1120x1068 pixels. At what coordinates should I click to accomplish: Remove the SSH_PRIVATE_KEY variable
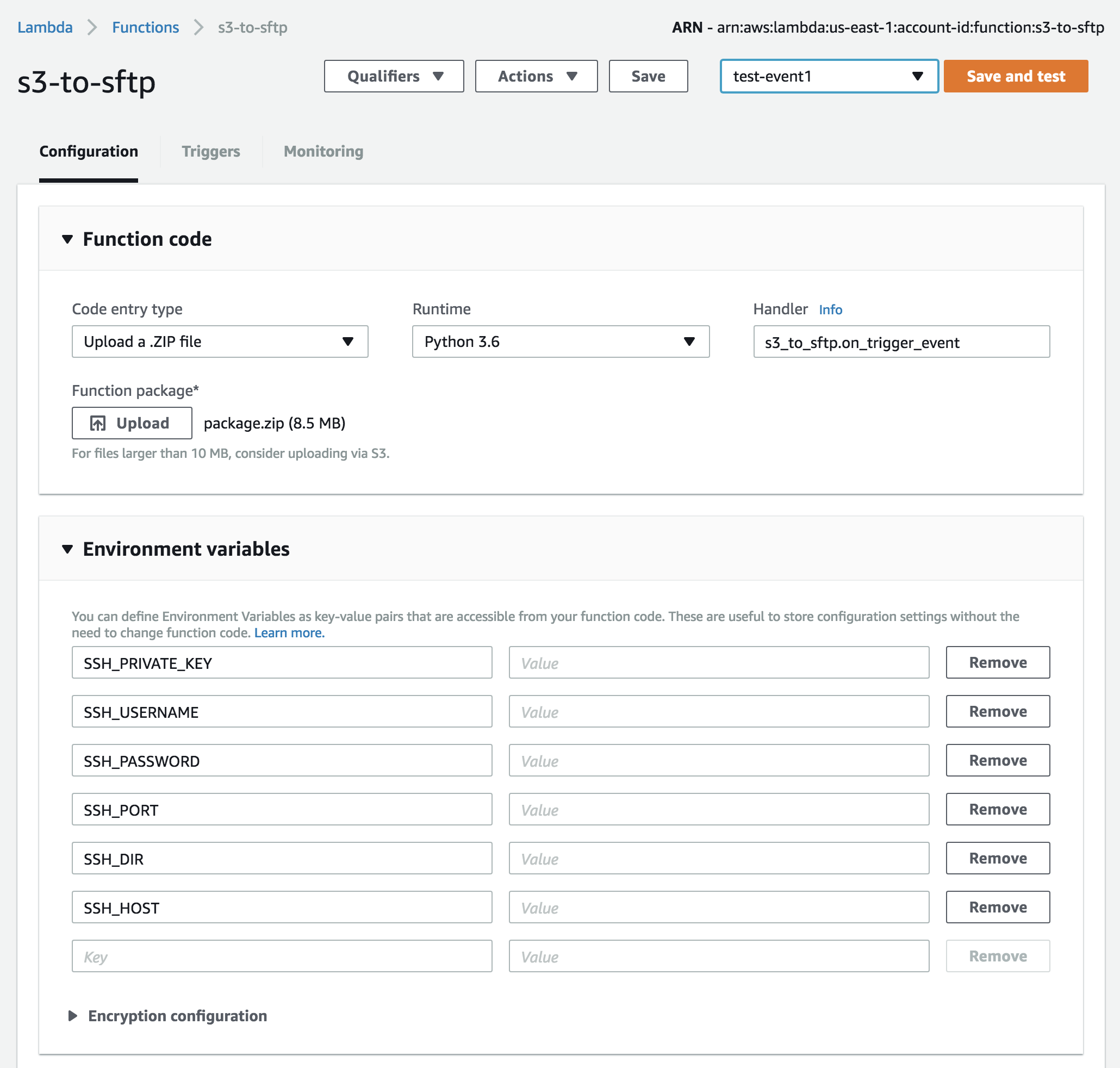[x=997, y=663]
